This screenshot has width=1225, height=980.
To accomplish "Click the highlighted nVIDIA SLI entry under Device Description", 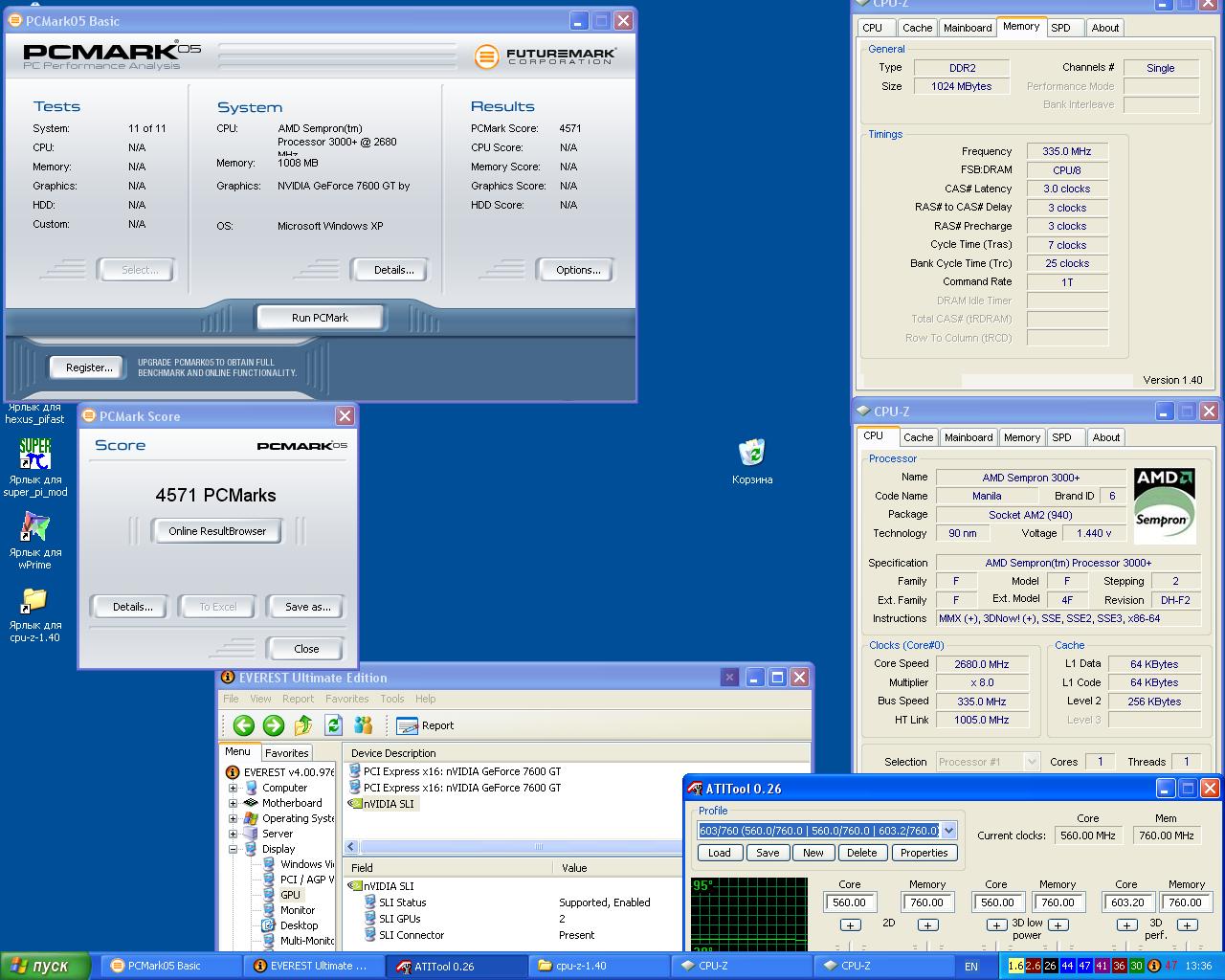I will (382, 804).
